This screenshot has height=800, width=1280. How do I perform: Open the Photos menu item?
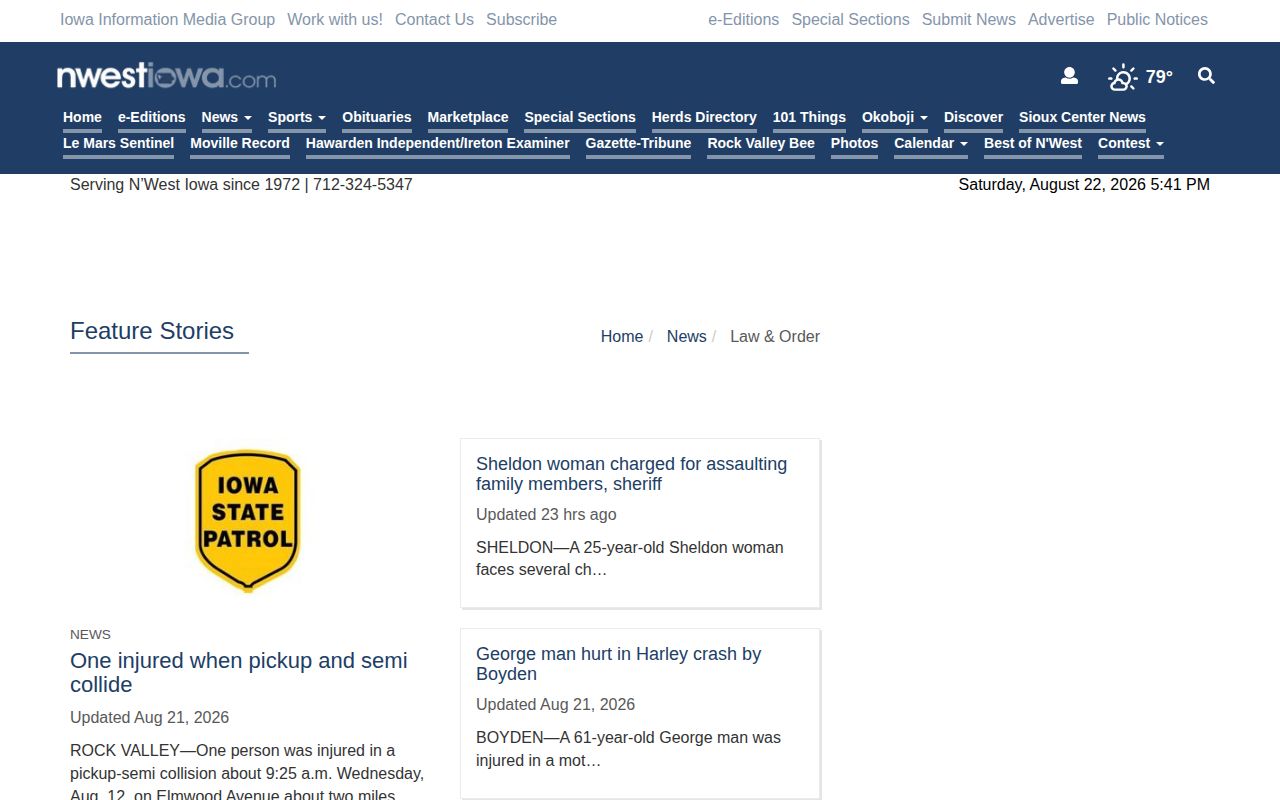tap(854, 143)
